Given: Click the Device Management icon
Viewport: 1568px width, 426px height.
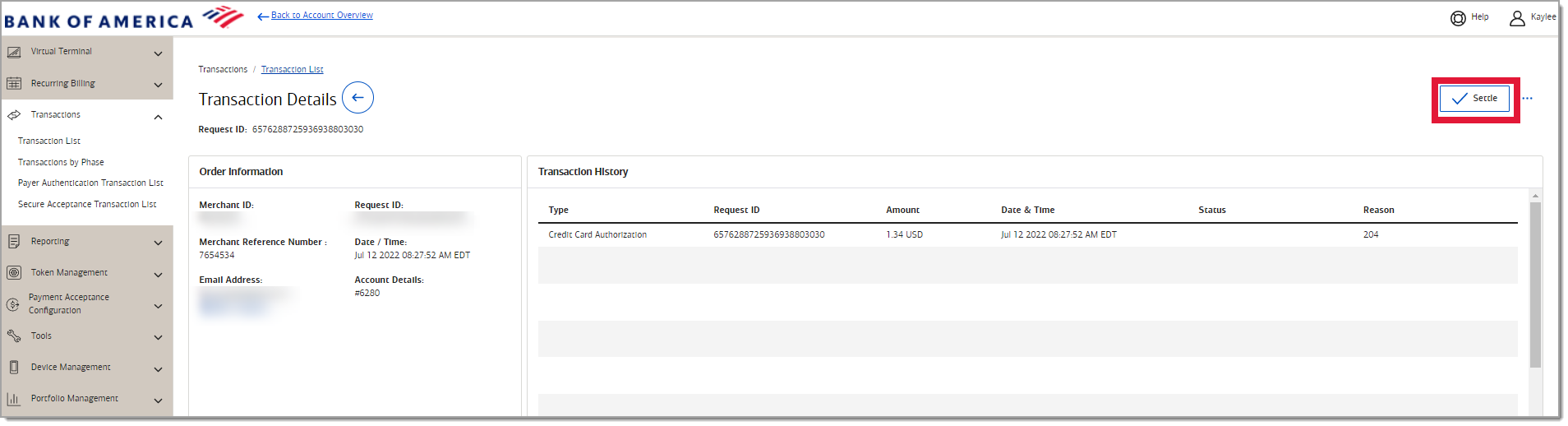Looking at the screenshot, I should click(x=14, y=368).
